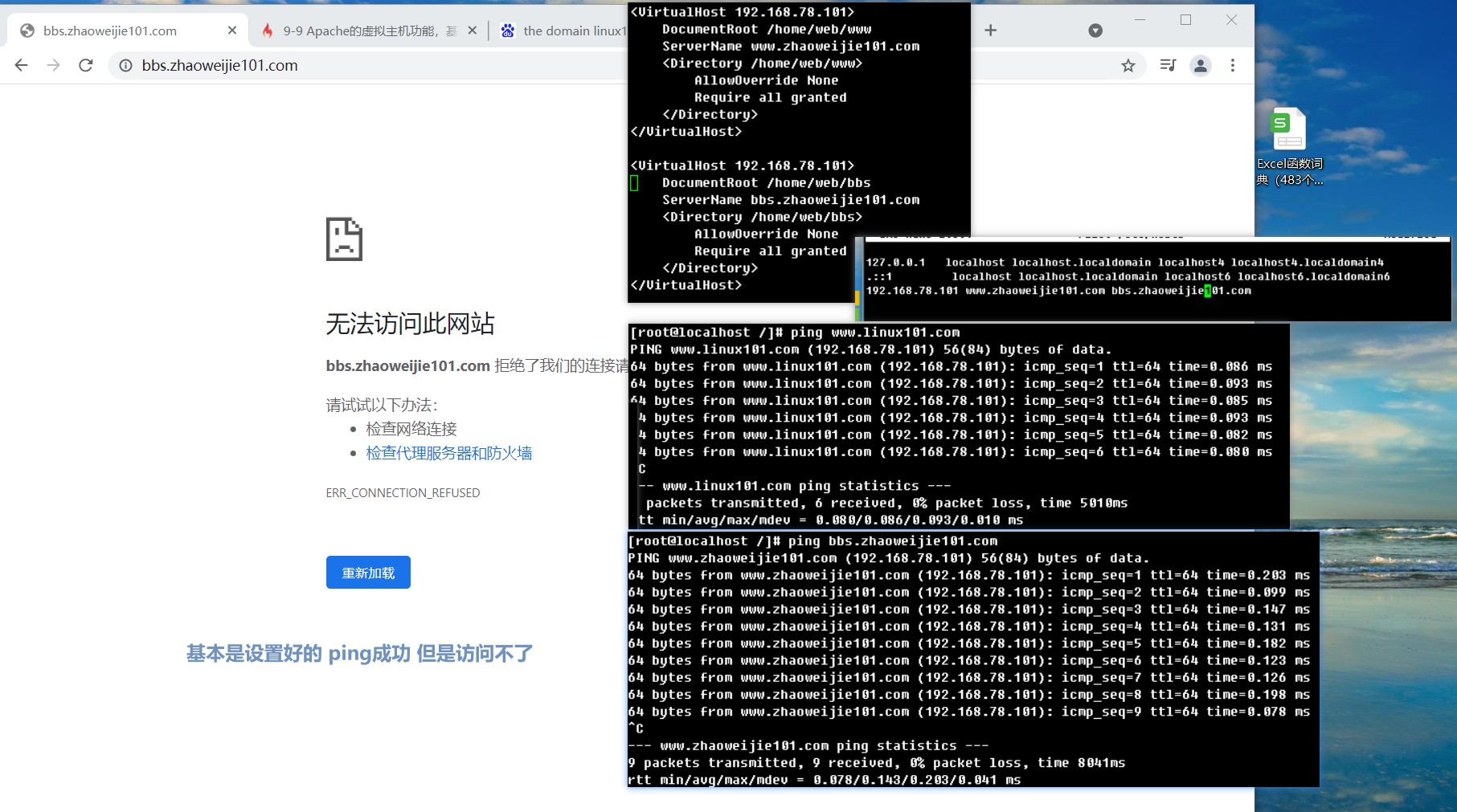Click the browser forward arrow

tap(53, 65)
